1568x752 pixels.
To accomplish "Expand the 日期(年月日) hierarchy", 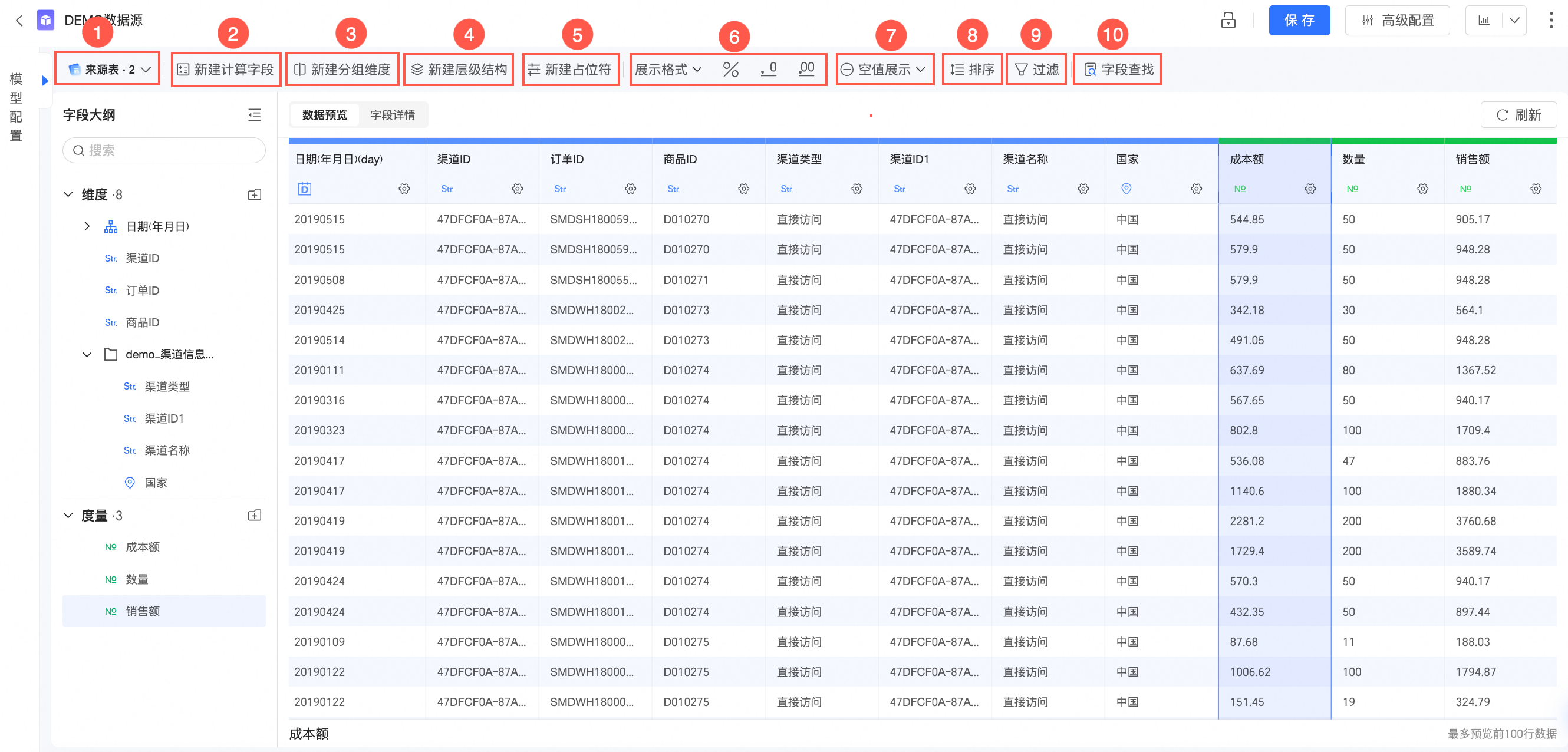I will click(87, 226).
